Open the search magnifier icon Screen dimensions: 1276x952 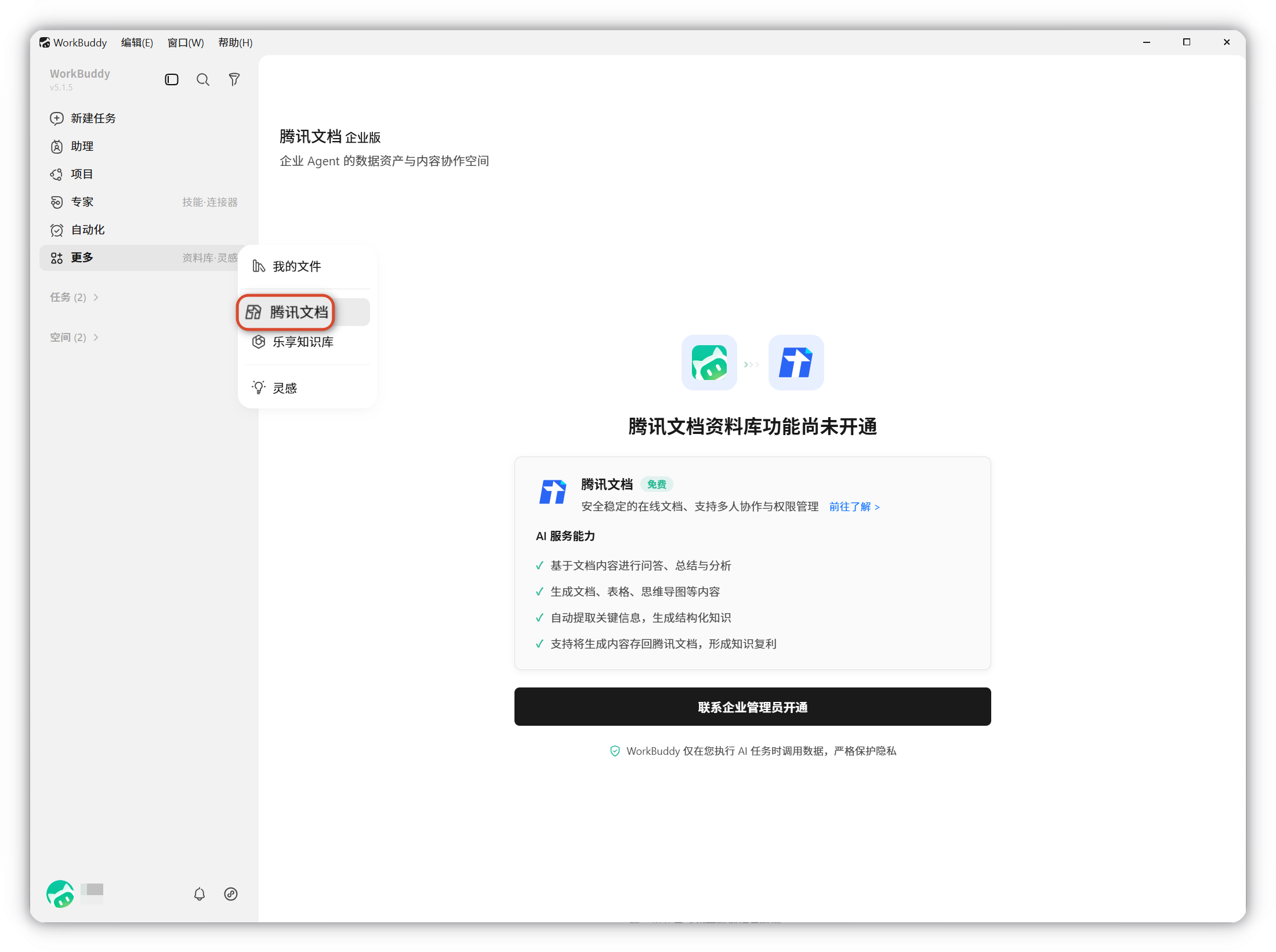pos(203,79)
